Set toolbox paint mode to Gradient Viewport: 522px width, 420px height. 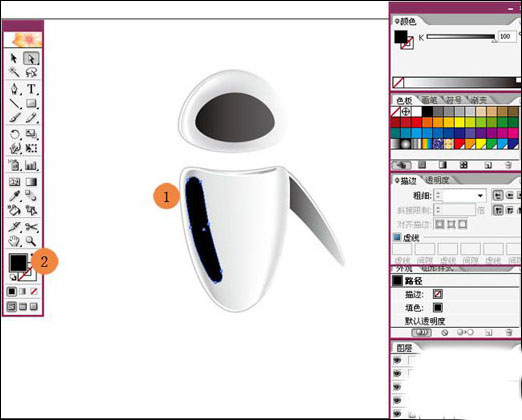click(23, 291)
